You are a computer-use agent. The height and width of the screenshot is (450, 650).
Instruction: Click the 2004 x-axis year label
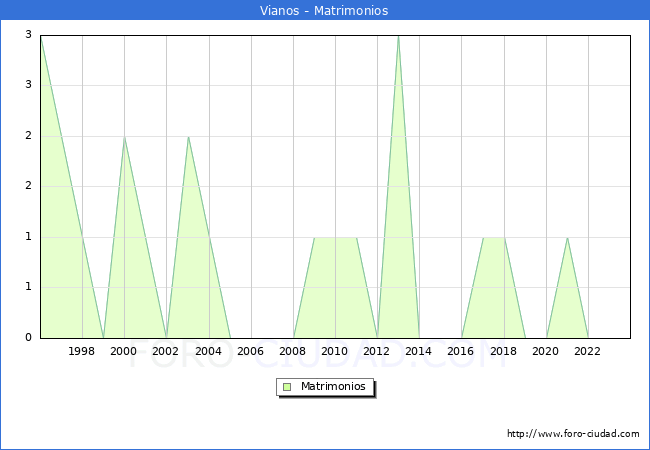[x=208, y=351]
